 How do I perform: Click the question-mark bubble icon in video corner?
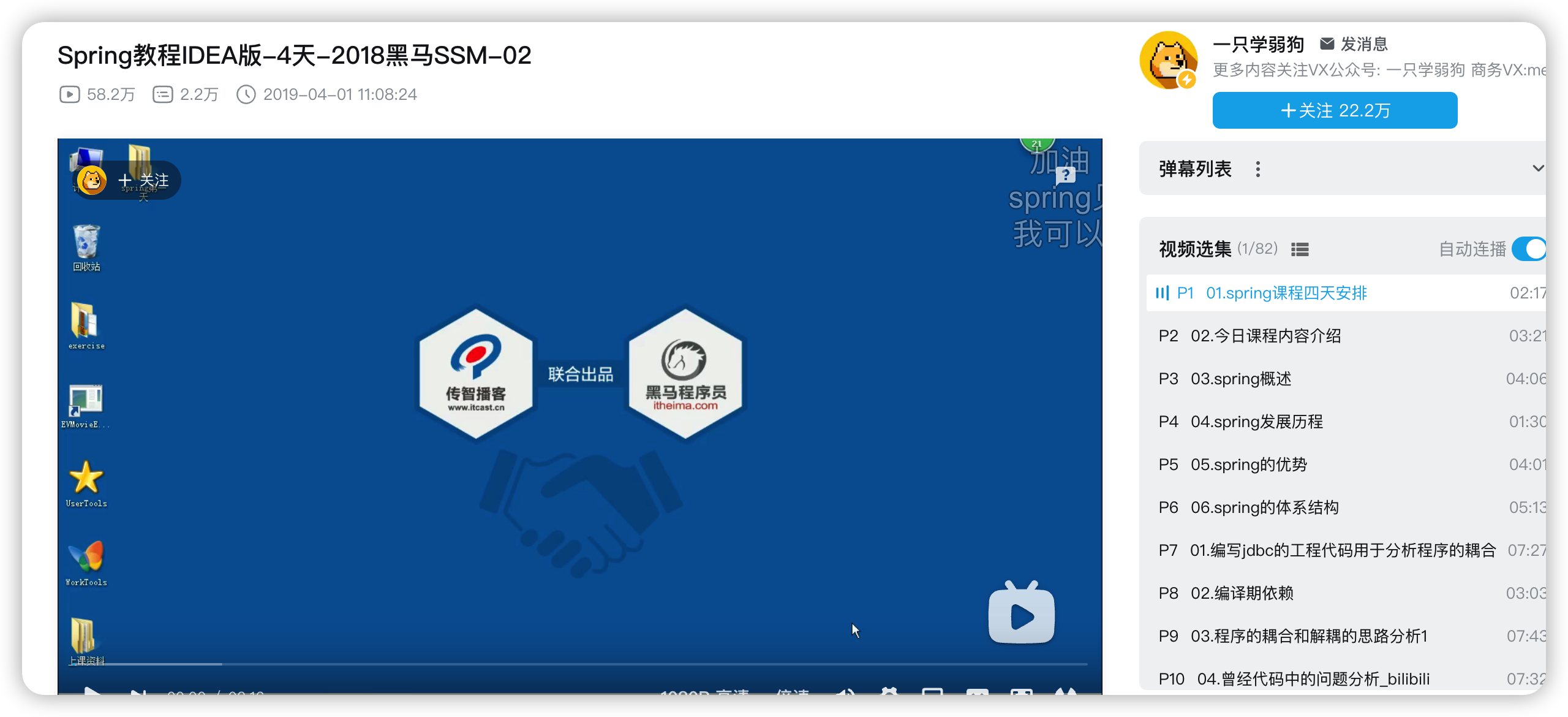pos(1066,176)
